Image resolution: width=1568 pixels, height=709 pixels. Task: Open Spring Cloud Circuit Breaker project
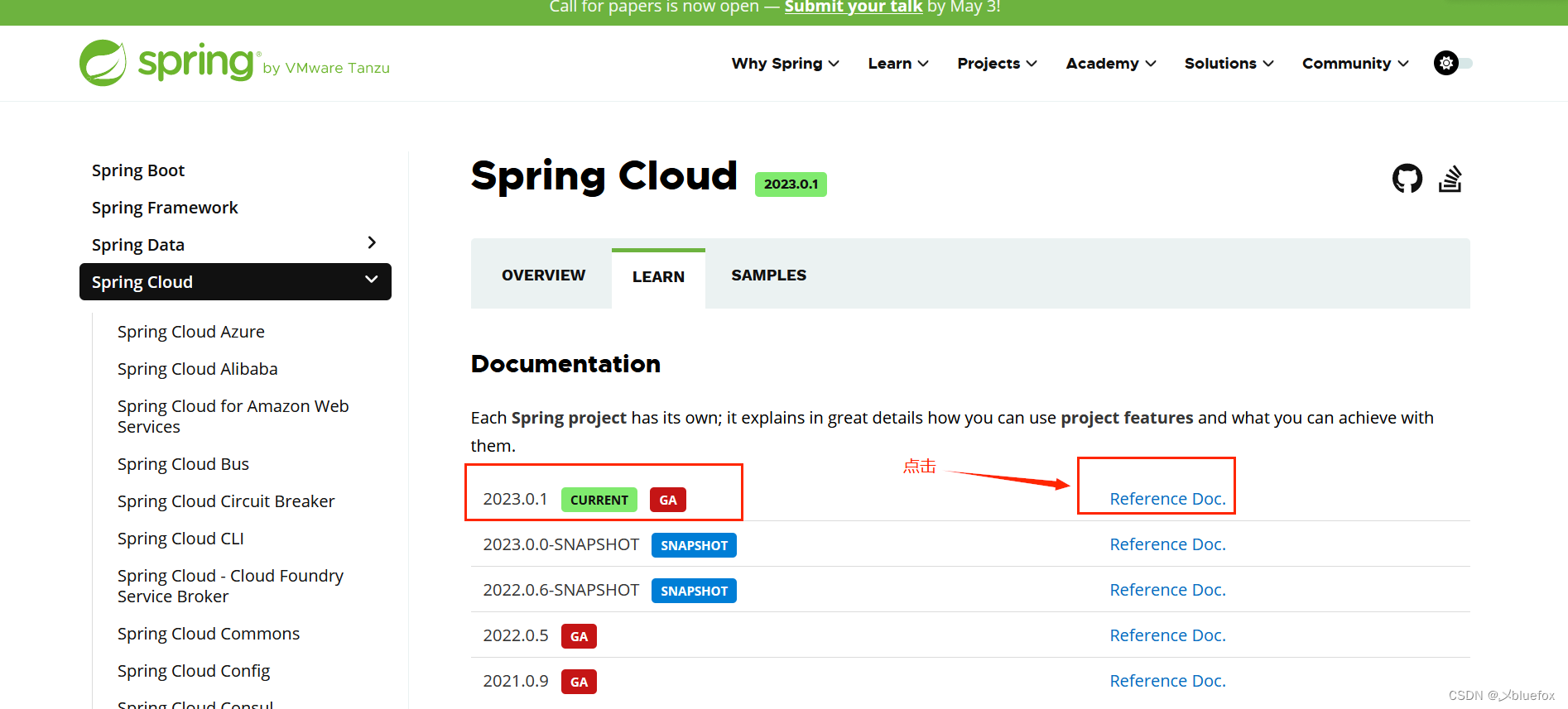tap(226, 501)
